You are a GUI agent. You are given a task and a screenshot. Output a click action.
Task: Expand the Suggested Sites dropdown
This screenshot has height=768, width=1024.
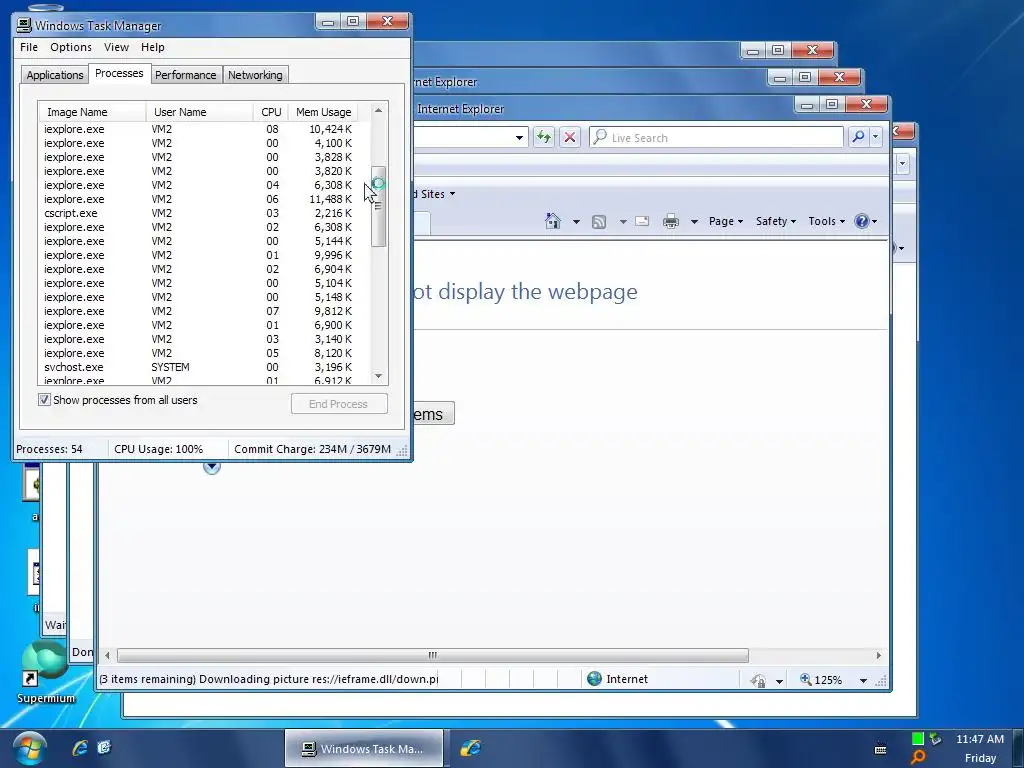pos(452,194)
